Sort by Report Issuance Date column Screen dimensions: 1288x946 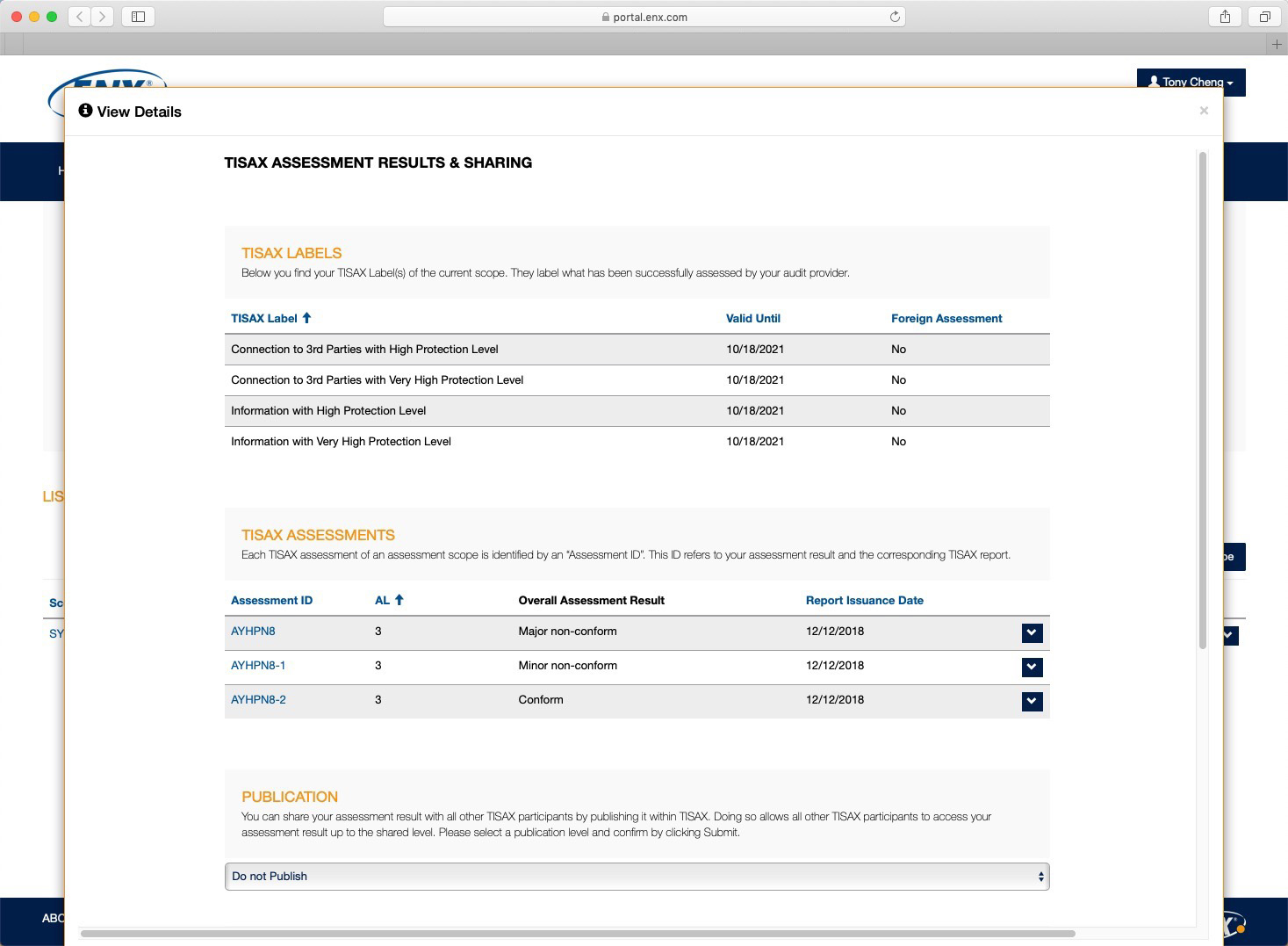coord(864,600)
